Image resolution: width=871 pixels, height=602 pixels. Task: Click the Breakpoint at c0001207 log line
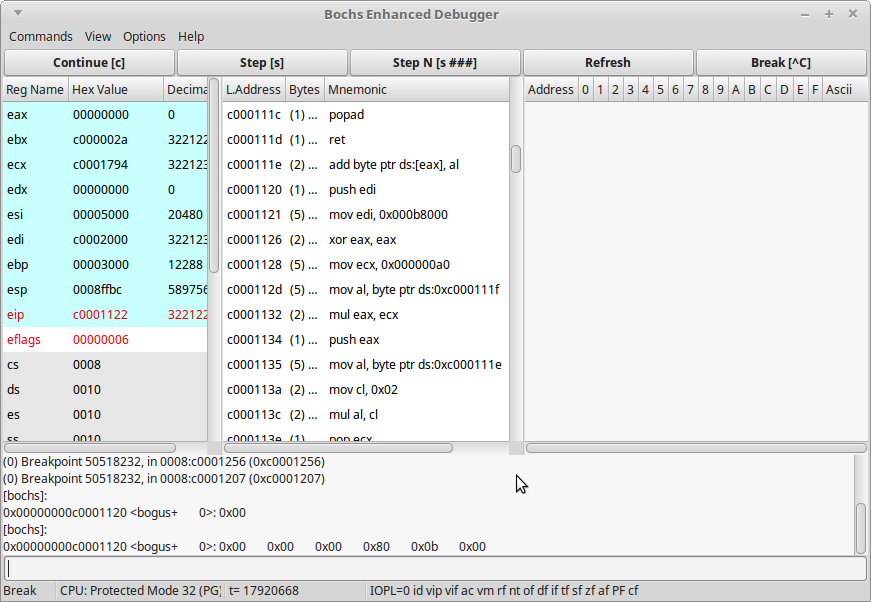(x=164, y=478)
